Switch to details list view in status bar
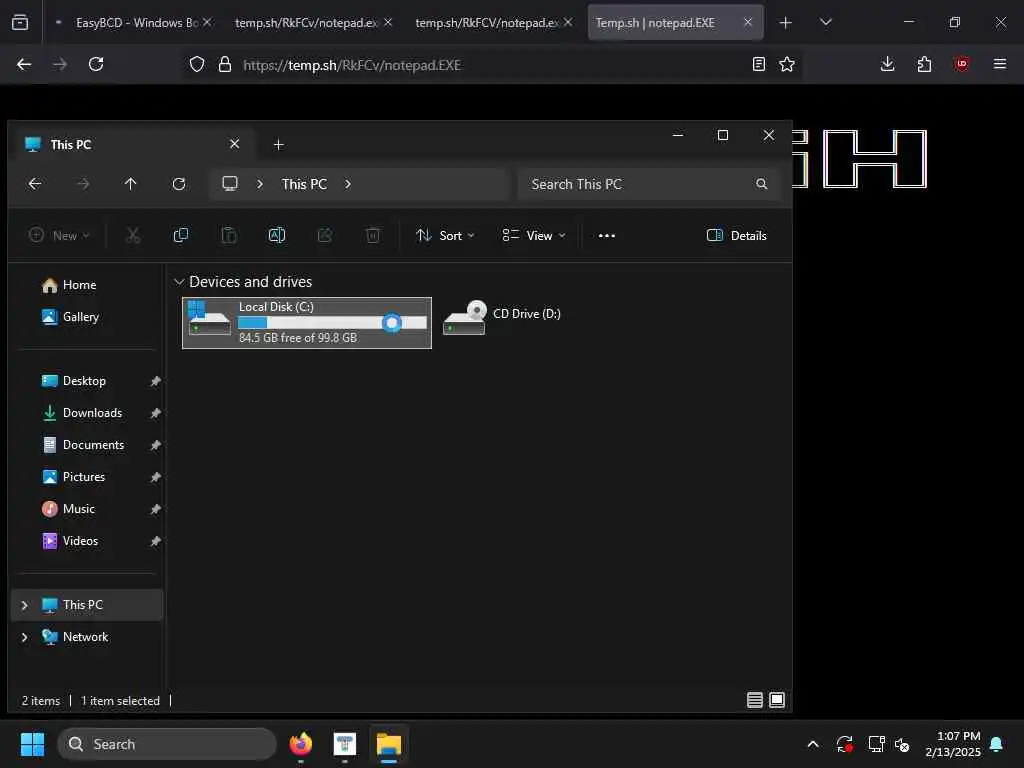 coord(754,700)
